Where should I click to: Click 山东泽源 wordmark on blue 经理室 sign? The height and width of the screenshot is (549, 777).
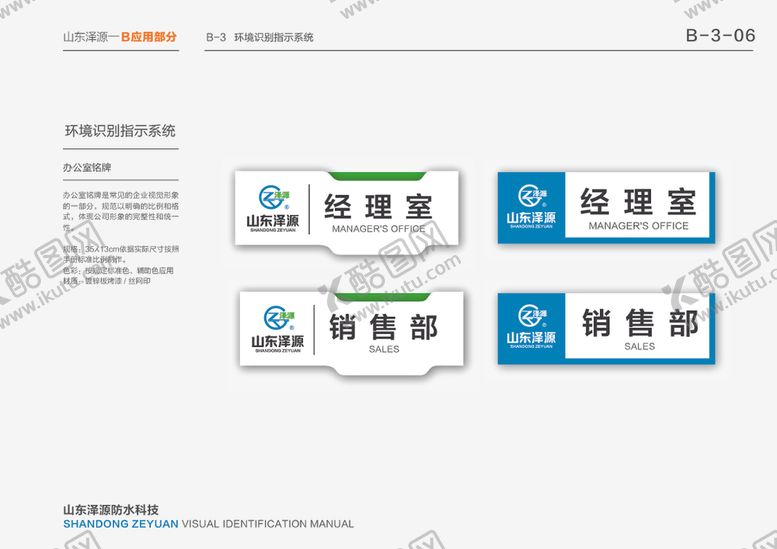(x=531, y=218)
